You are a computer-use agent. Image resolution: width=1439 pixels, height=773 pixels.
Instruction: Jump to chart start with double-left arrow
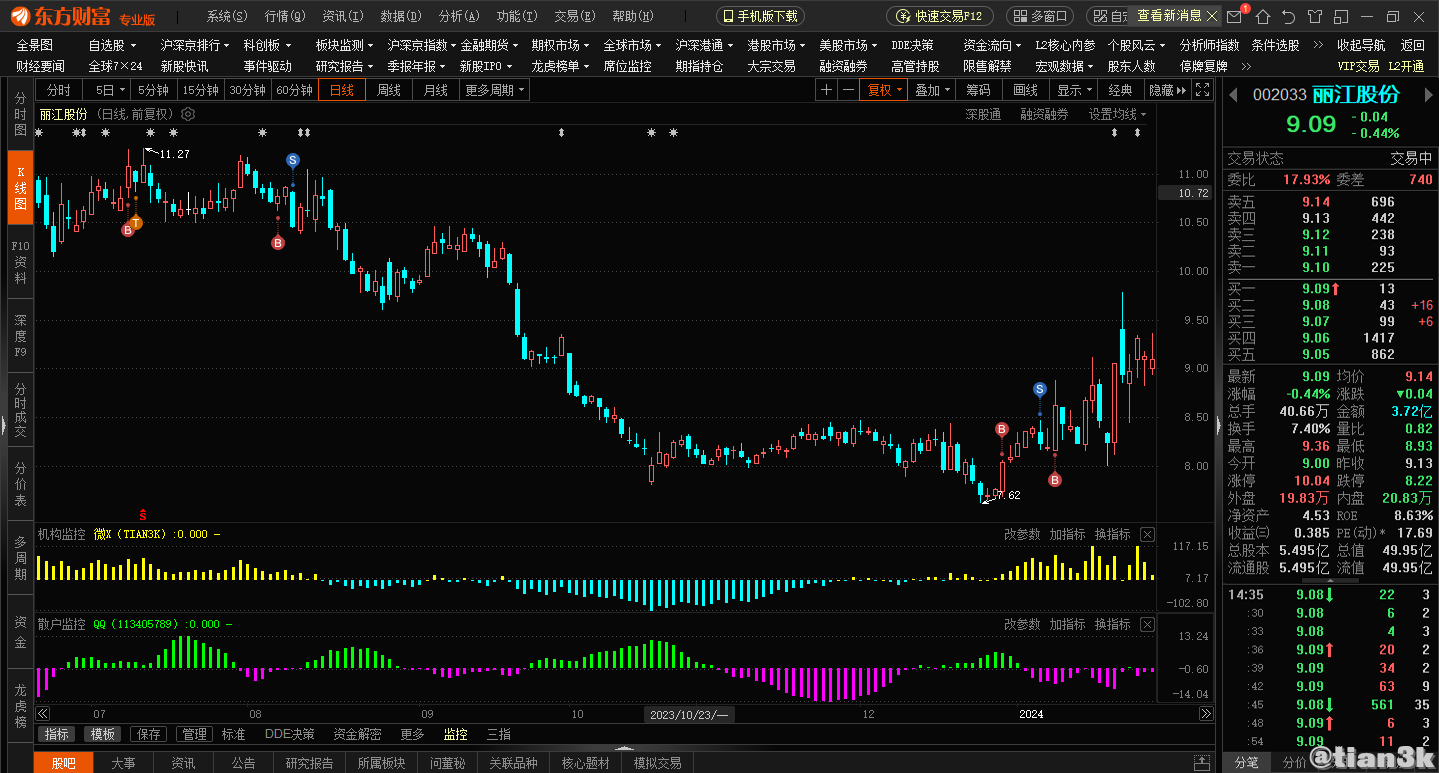click(x=43, y=714)
